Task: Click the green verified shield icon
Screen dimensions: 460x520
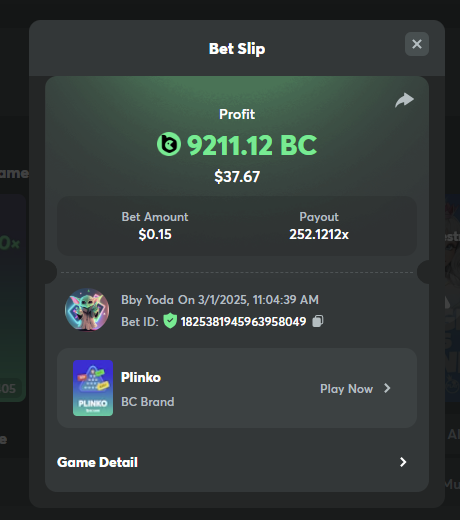Action: point(170,321)
